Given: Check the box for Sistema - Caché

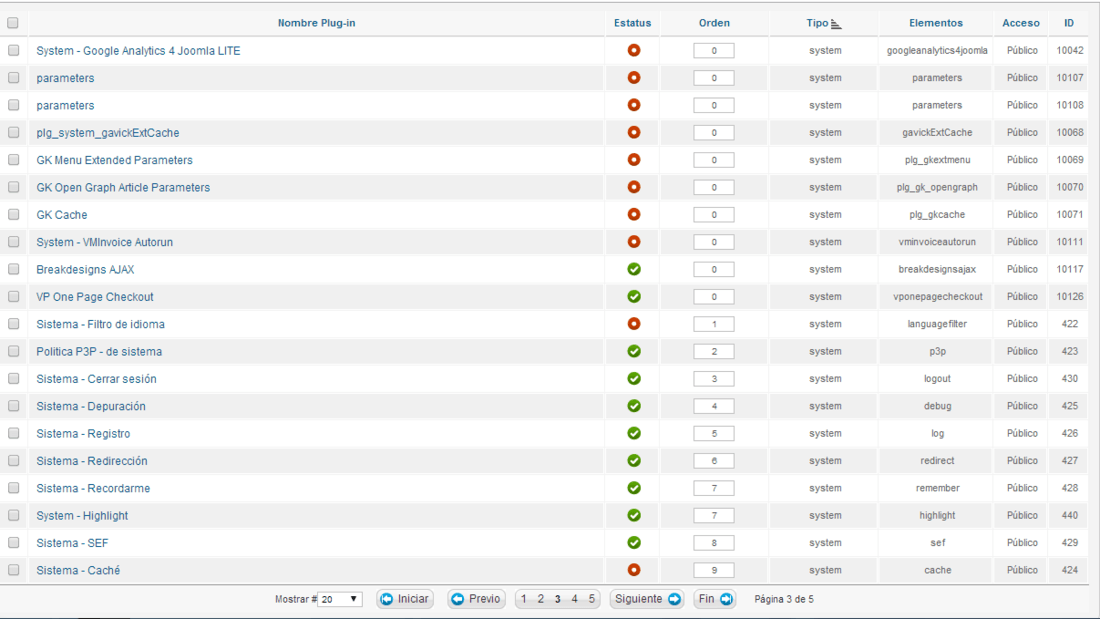Looking at the screenshot, I should click(x=13, y=571).
